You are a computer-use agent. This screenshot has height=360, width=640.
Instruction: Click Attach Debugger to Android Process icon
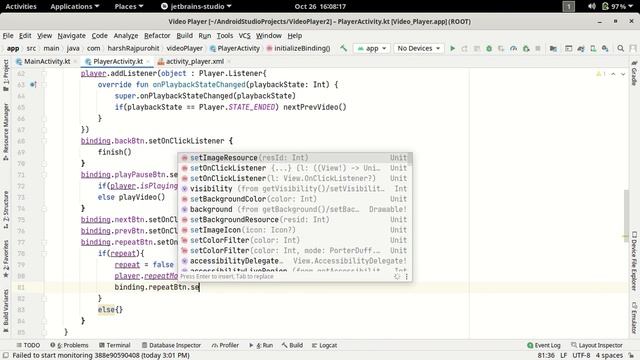click(x=526, y=48)
